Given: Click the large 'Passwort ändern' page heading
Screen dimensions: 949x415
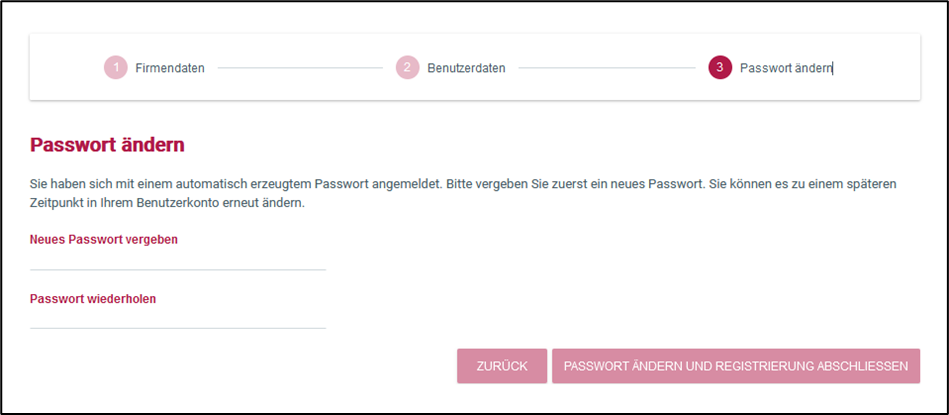Looking at the screenshot, I should point(107,145).
